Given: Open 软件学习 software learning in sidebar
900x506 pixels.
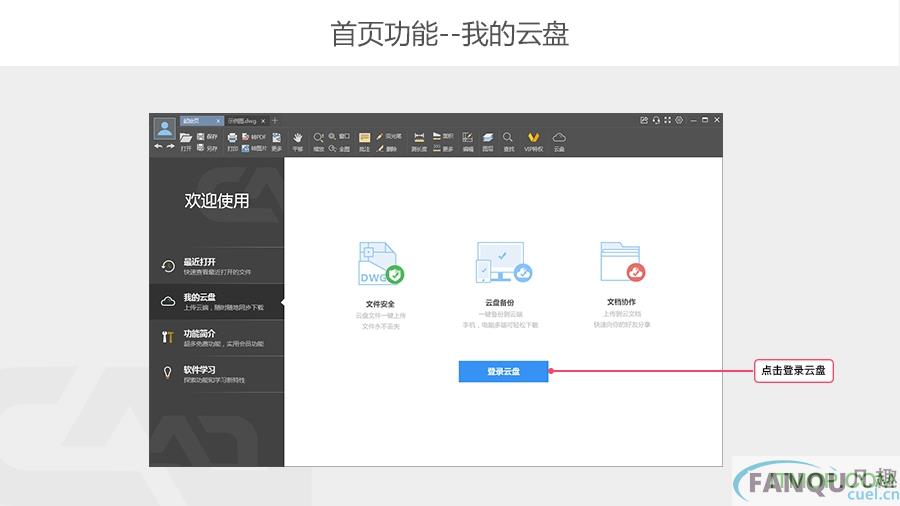Looking at the screenshot, I should [x=216, y=374].
